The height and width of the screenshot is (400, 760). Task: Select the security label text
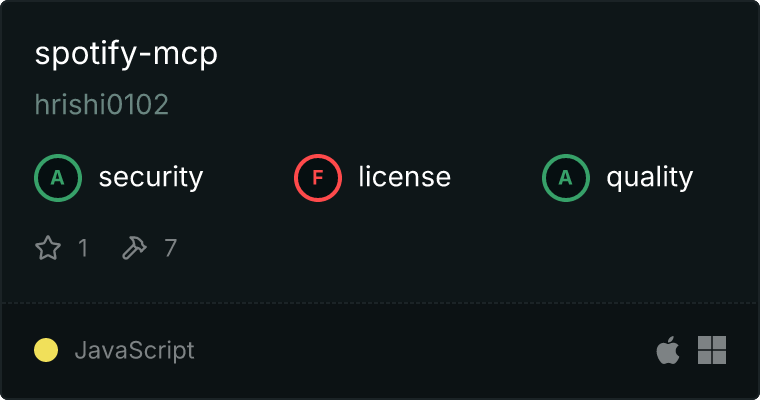(151, 177)
